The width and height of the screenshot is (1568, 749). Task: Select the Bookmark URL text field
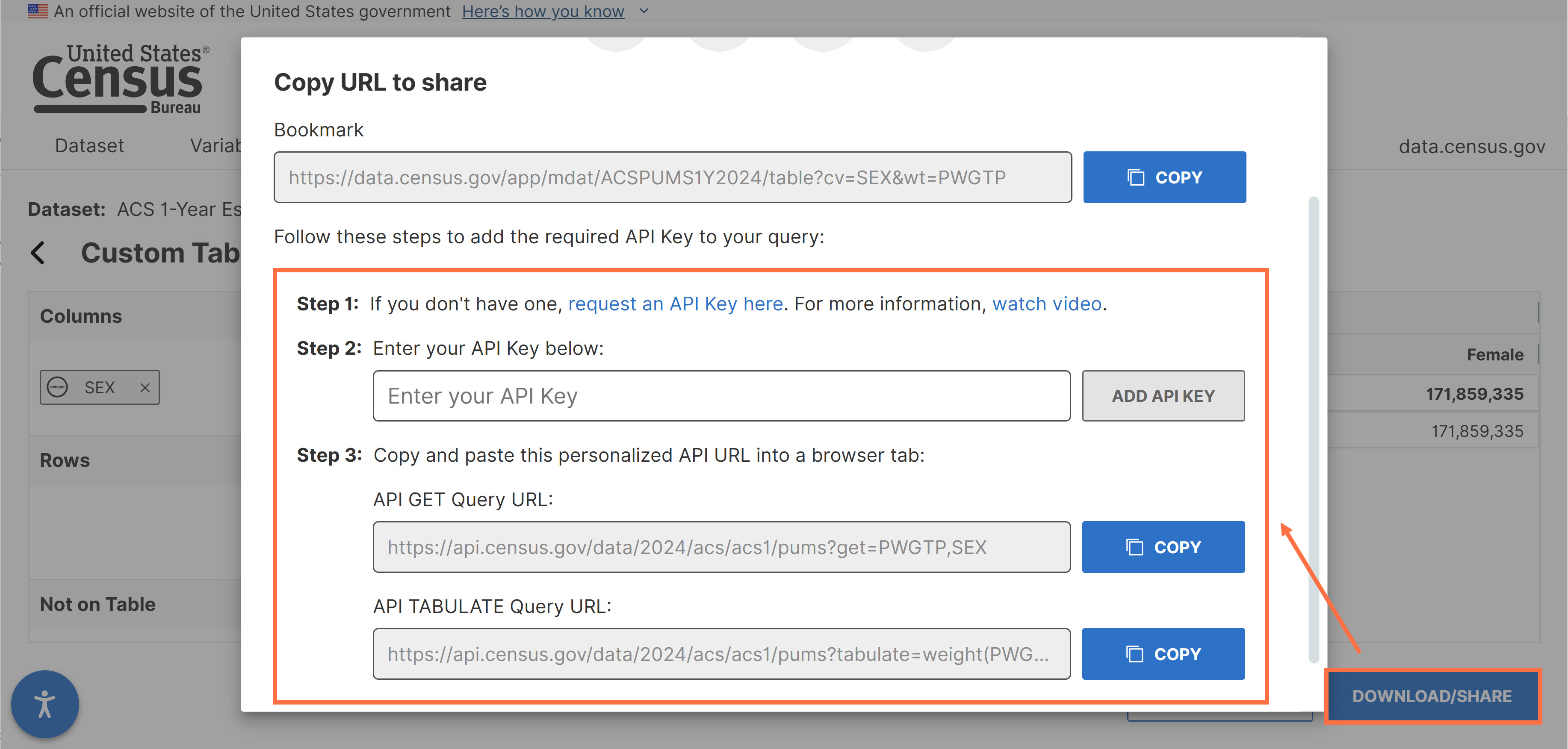(x=673, y=177)
